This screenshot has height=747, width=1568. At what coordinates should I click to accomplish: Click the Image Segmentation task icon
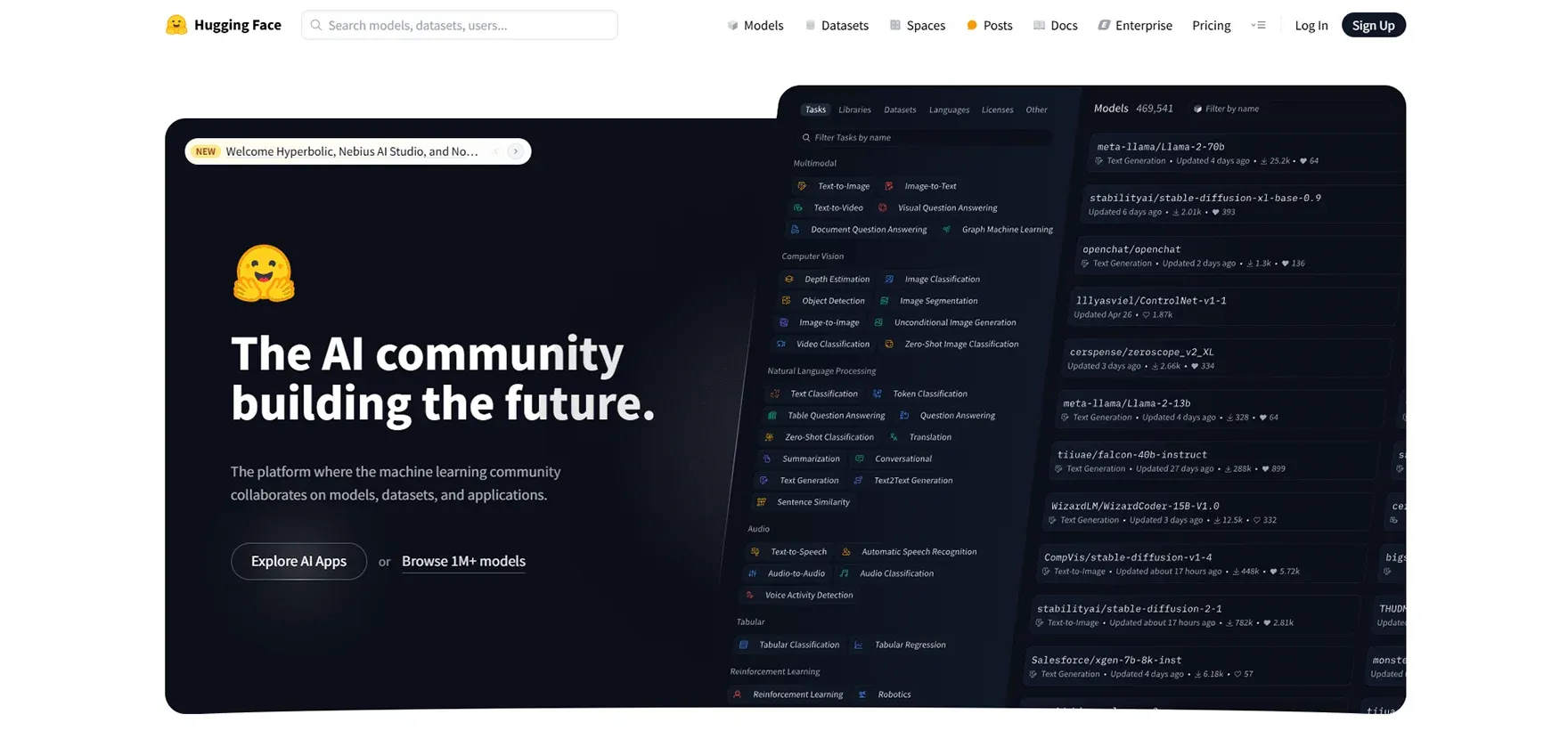(x=884, y=300)
